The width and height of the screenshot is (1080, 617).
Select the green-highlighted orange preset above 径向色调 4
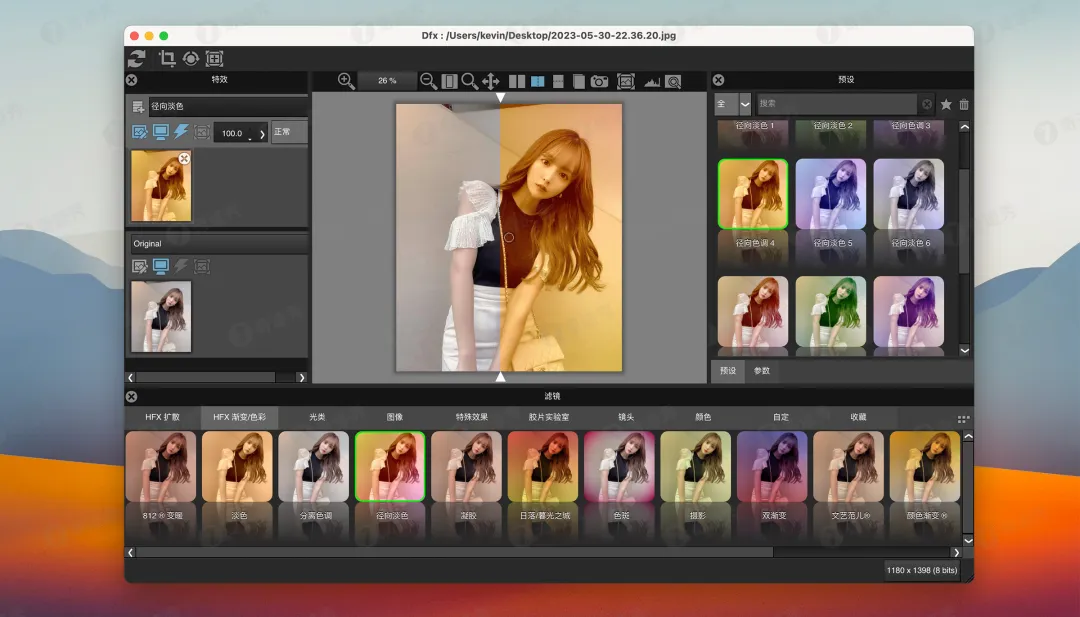coord(753,194)
